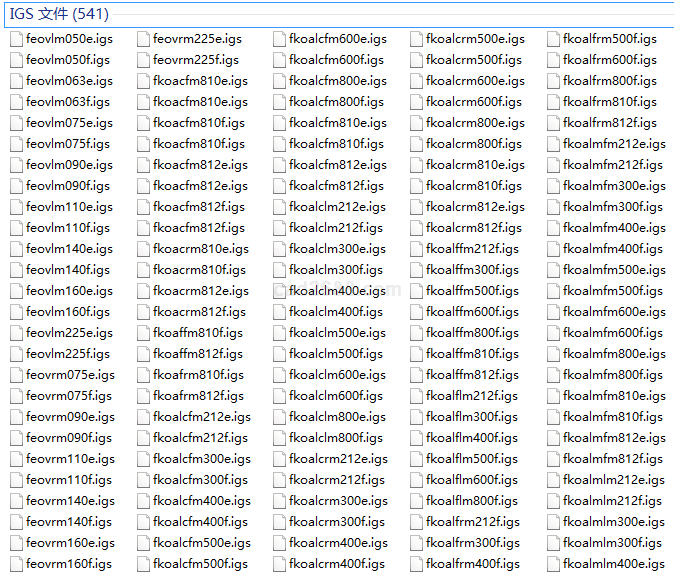Click the file icon of fkoalmlm400e.igs

(553, 564)
